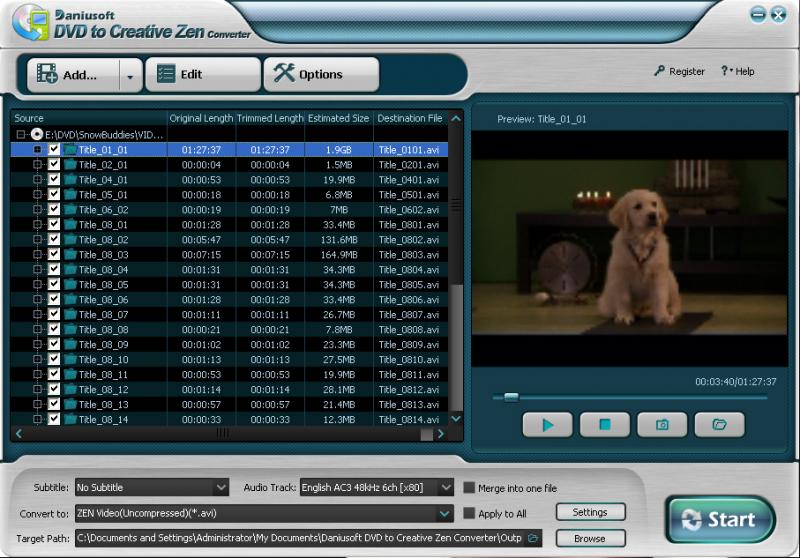Take a snapshot with the camera icon
The height and width of the screenshot is (558, 800).
pos(662,424)
